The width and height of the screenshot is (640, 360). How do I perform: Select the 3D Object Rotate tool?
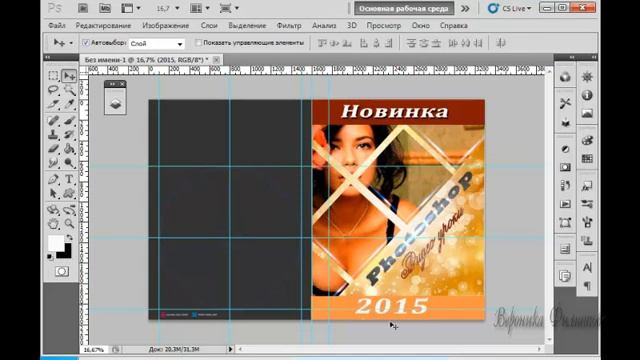coord(53,210)
